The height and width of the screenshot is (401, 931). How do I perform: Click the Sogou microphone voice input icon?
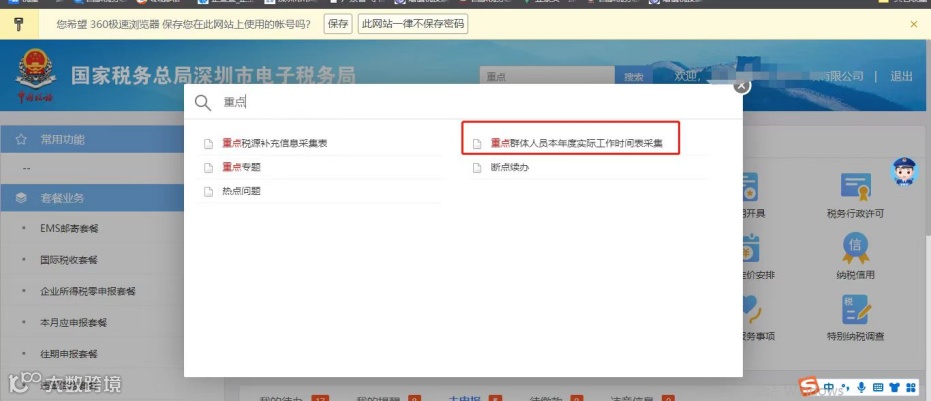[x=861, y=387]
